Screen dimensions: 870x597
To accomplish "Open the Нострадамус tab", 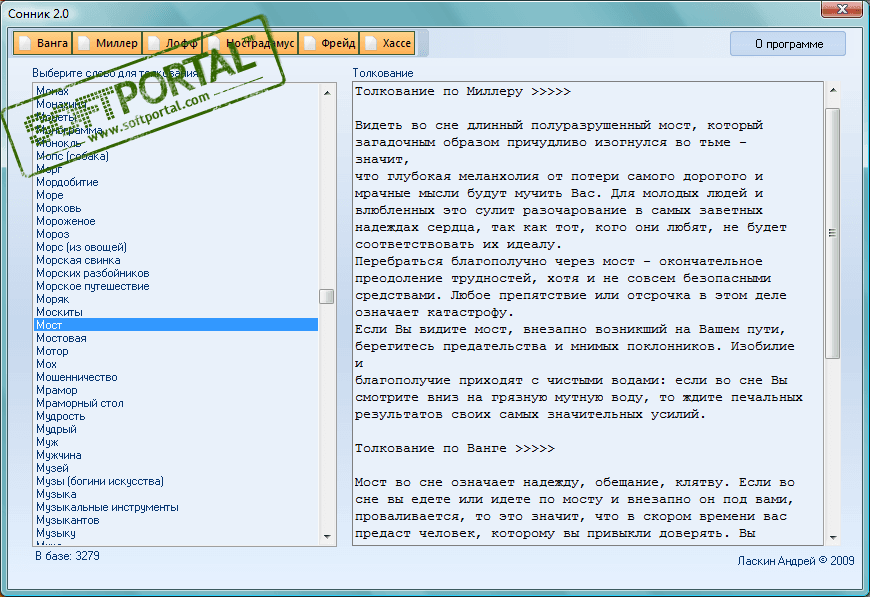I will click(250, 43).
